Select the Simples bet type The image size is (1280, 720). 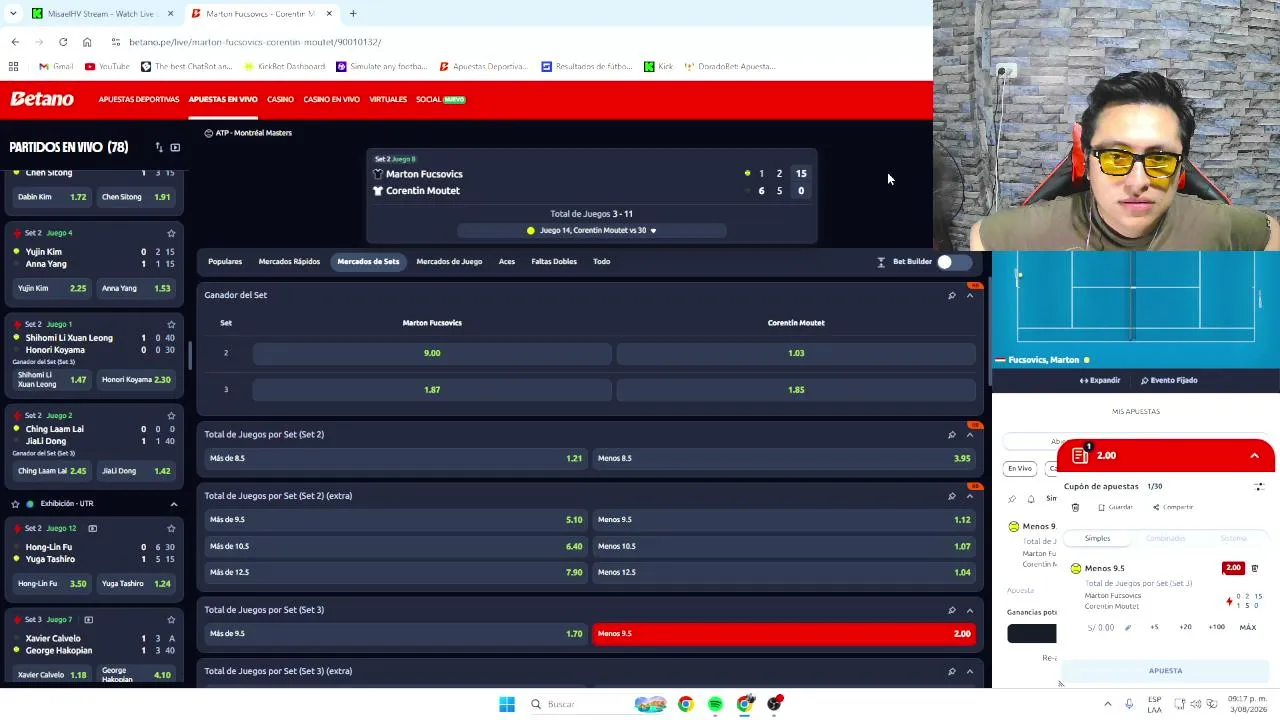(1097, 538)
